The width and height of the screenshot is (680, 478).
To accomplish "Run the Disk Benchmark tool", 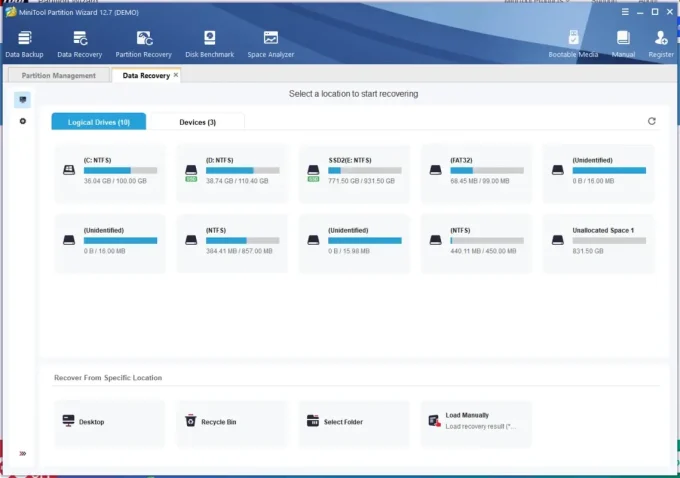I will tap(209, 42).
